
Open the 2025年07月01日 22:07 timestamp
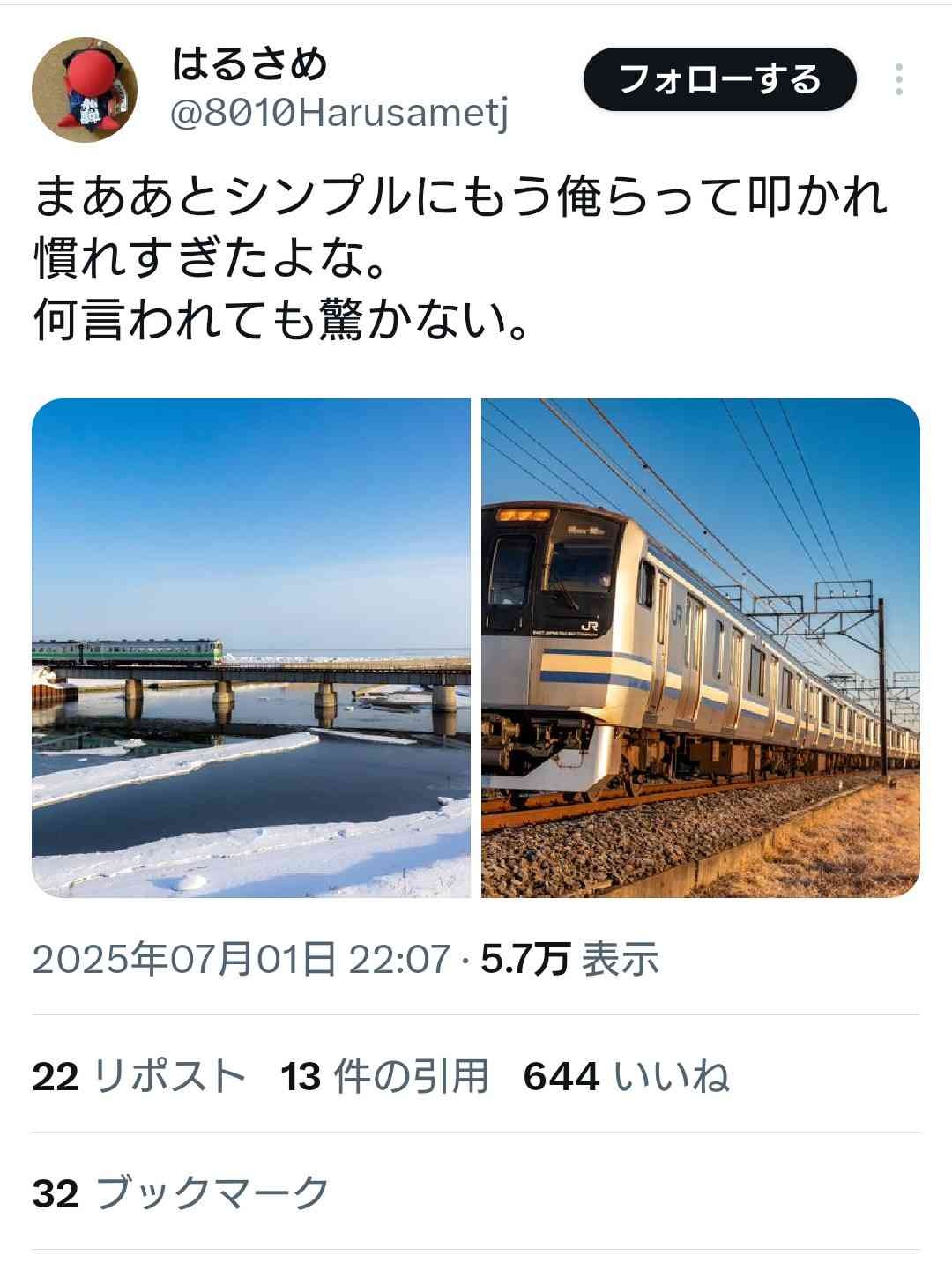pyautogui.click(x=242, y=959)
